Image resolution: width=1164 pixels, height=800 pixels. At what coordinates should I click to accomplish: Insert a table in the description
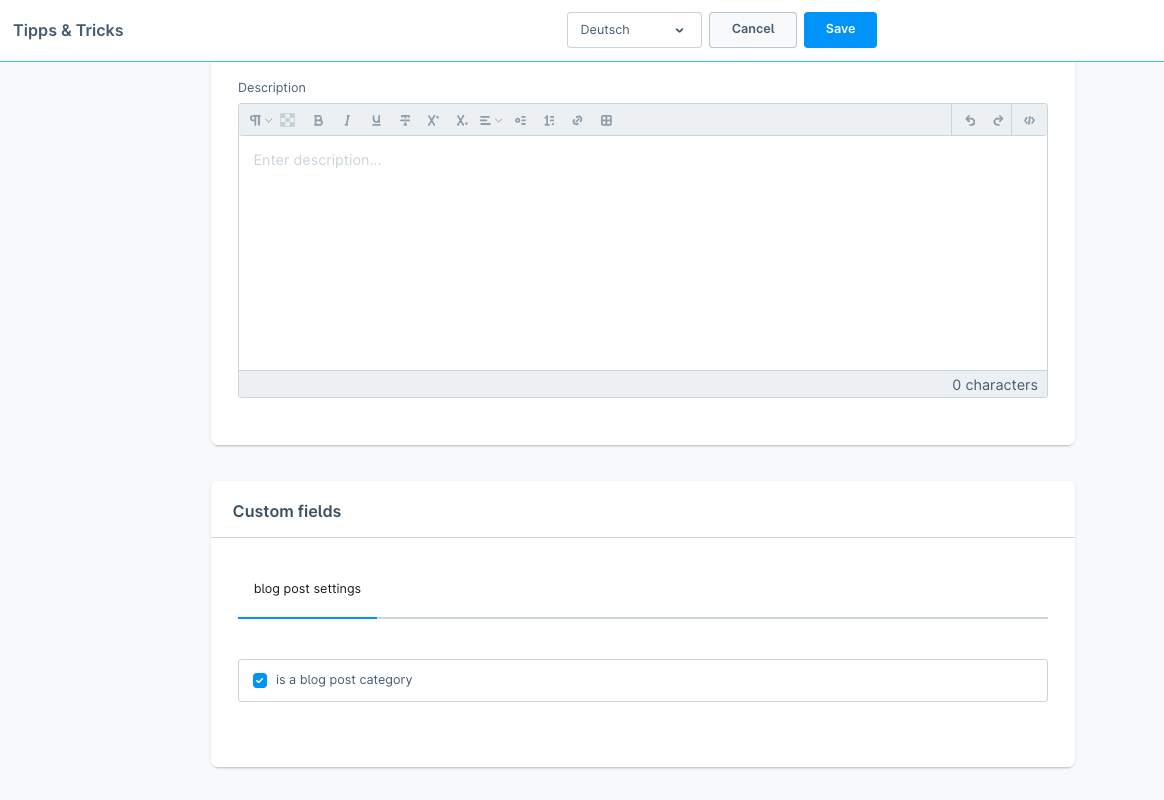click(x=606, y=120)
